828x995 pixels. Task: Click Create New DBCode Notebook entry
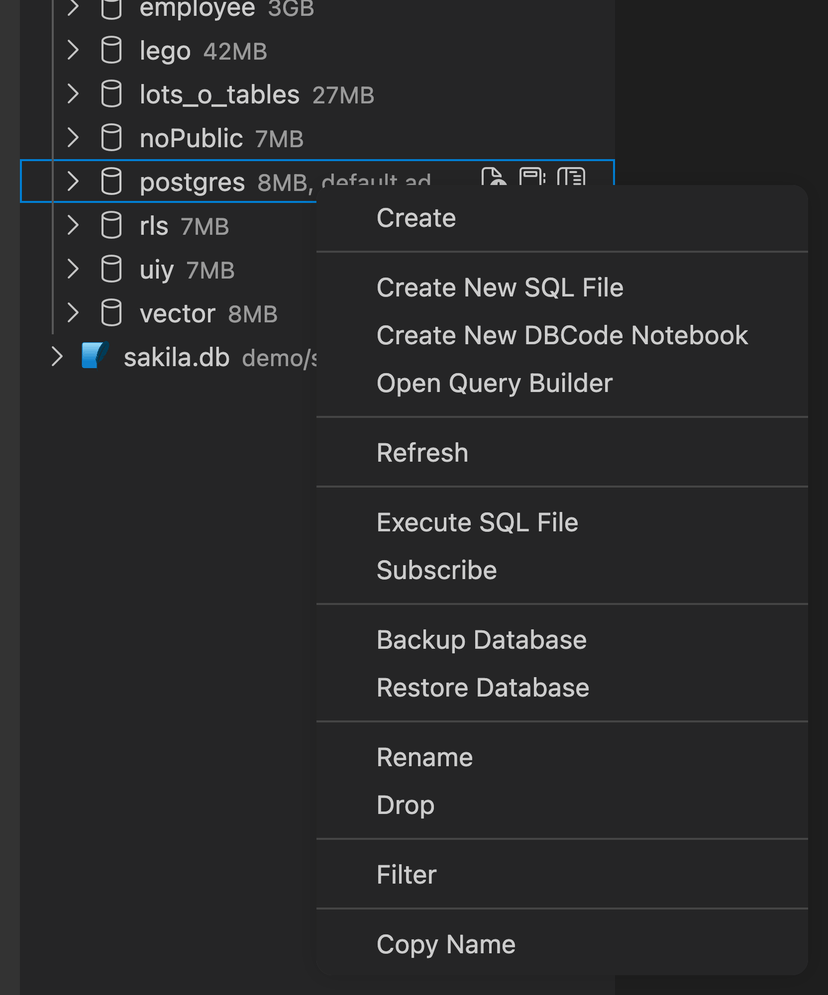[x=562, y=335]
